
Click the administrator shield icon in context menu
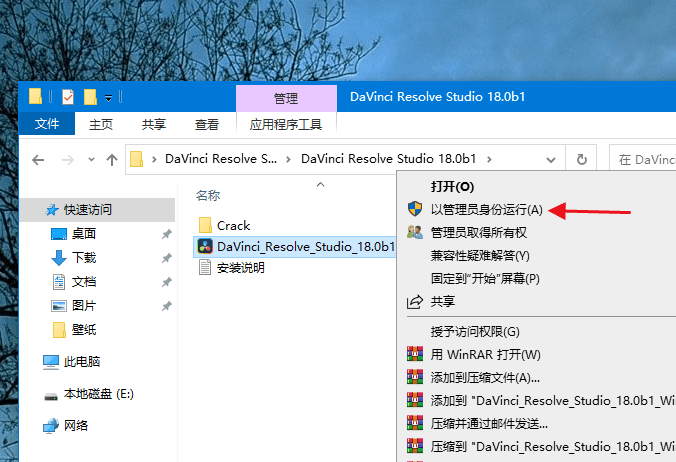415,209
